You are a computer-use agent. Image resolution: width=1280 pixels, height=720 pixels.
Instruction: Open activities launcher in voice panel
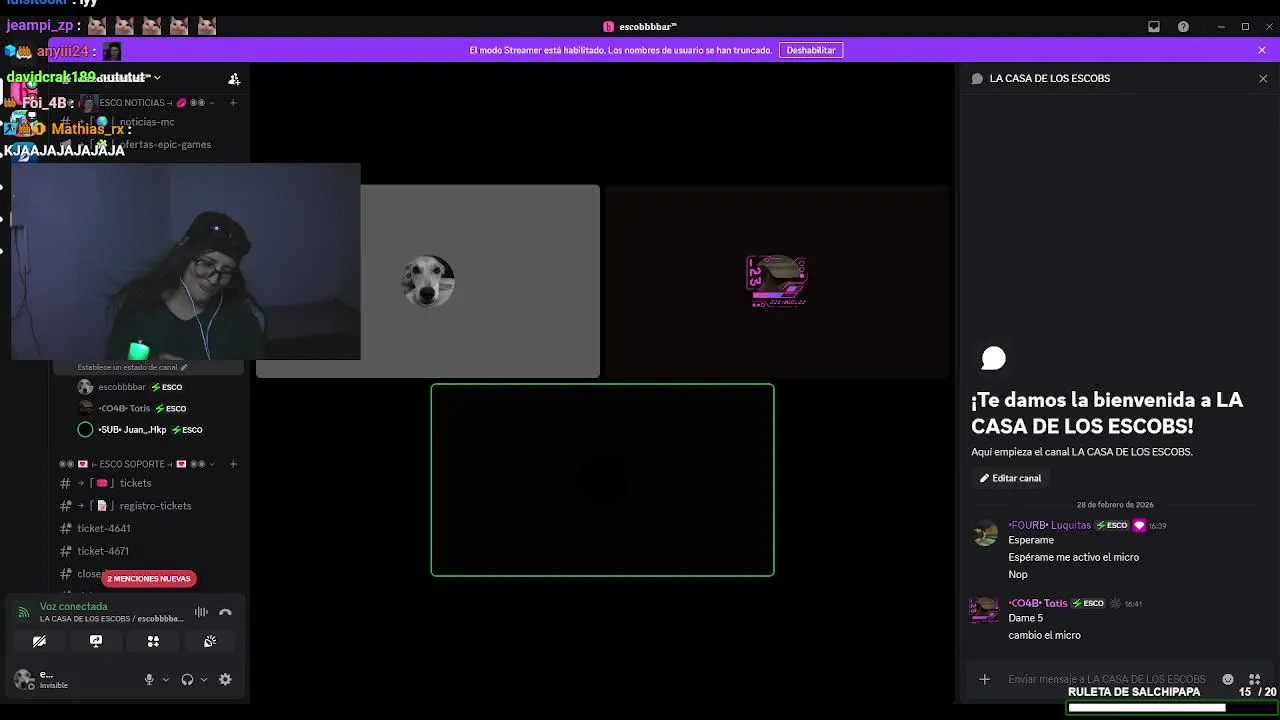(x=153, y=641)
